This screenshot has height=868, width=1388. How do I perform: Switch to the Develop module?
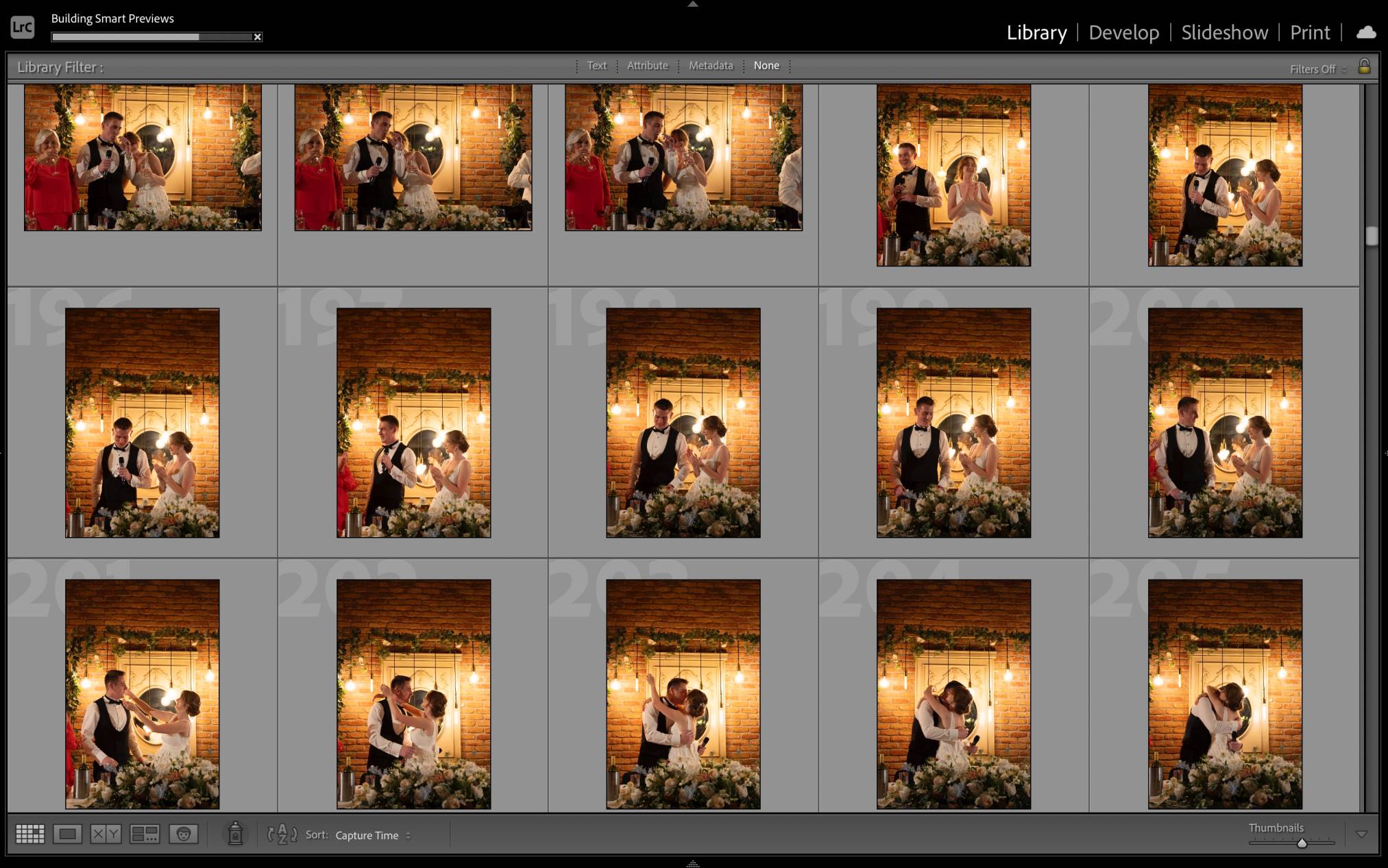coord(1123,32)
